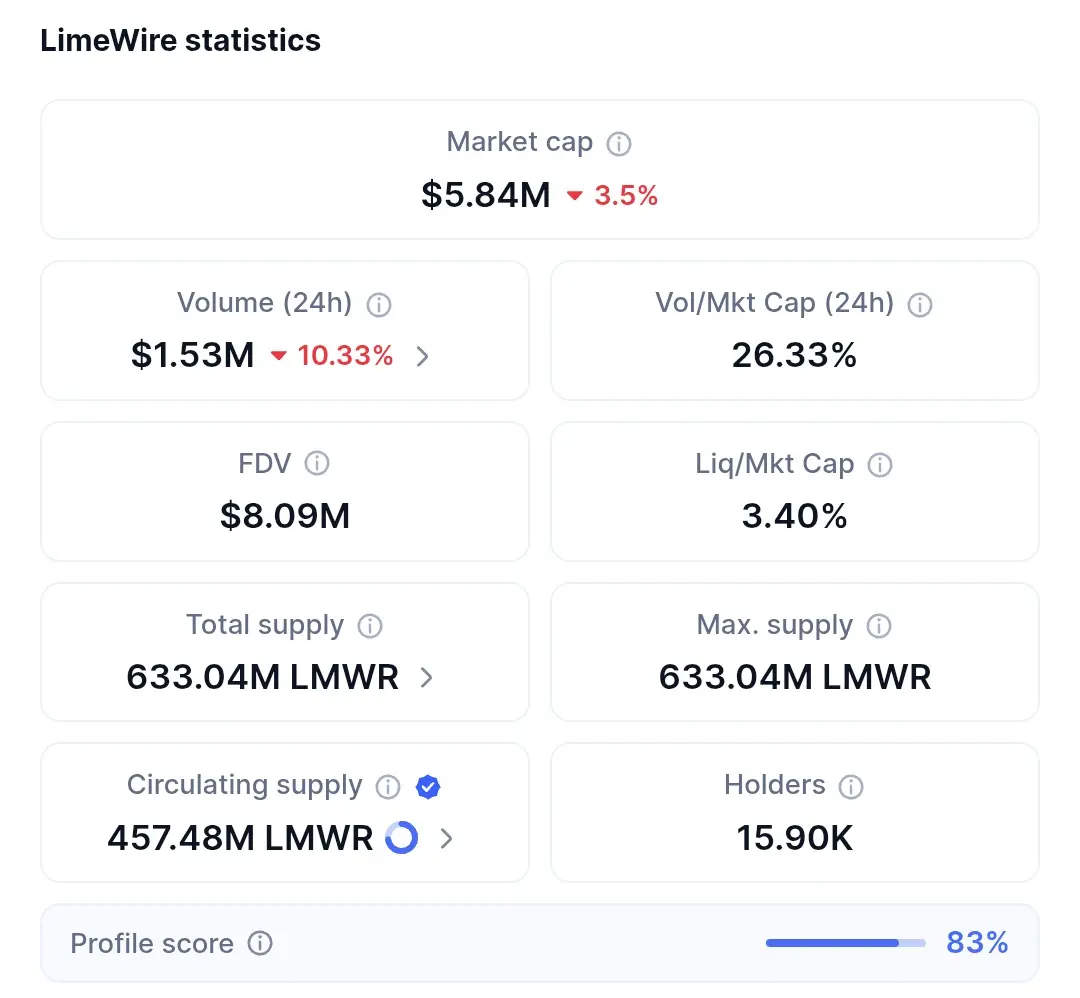Click the blue verified badge icon
Screen dimensions: 1080x998
[428, 787]
